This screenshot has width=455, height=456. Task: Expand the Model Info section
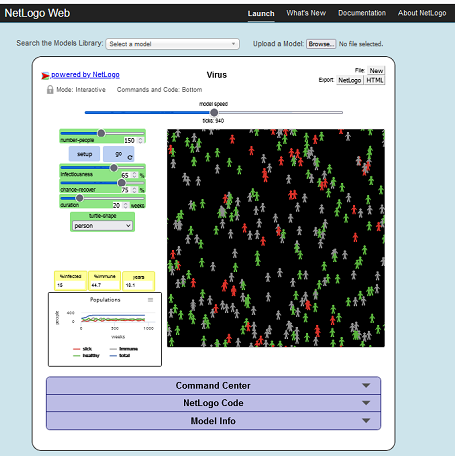pos(213,421)
